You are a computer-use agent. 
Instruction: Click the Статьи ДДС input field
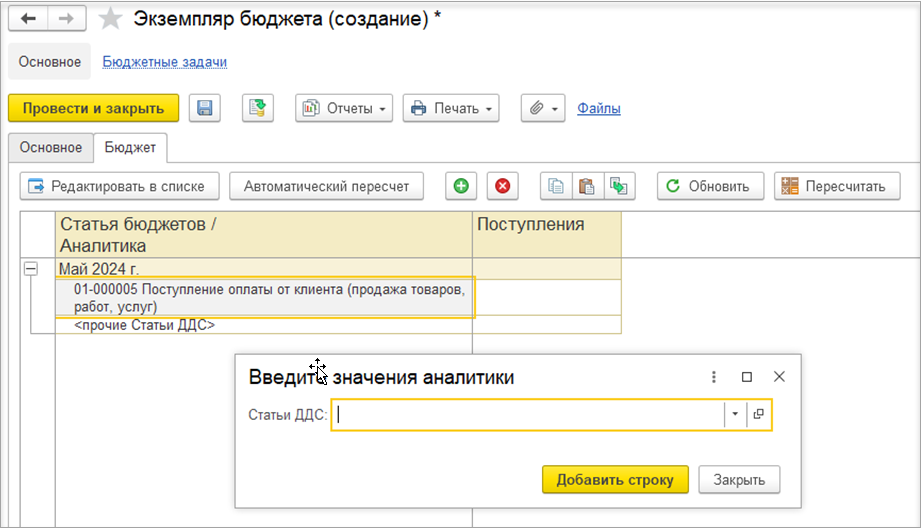click(x=530, y=414)
